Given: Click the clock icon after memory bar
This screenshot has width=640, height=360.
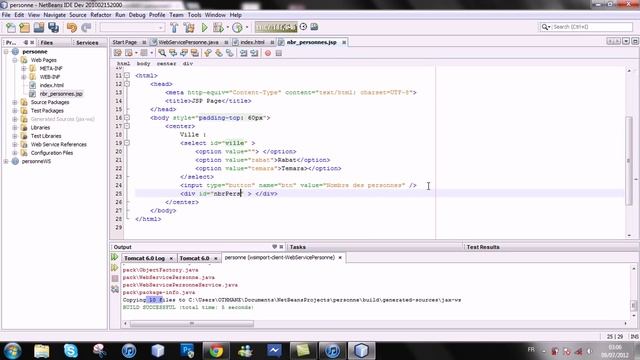Looking at the screenshot, I should pyautogui.click(x=303, y=27).
